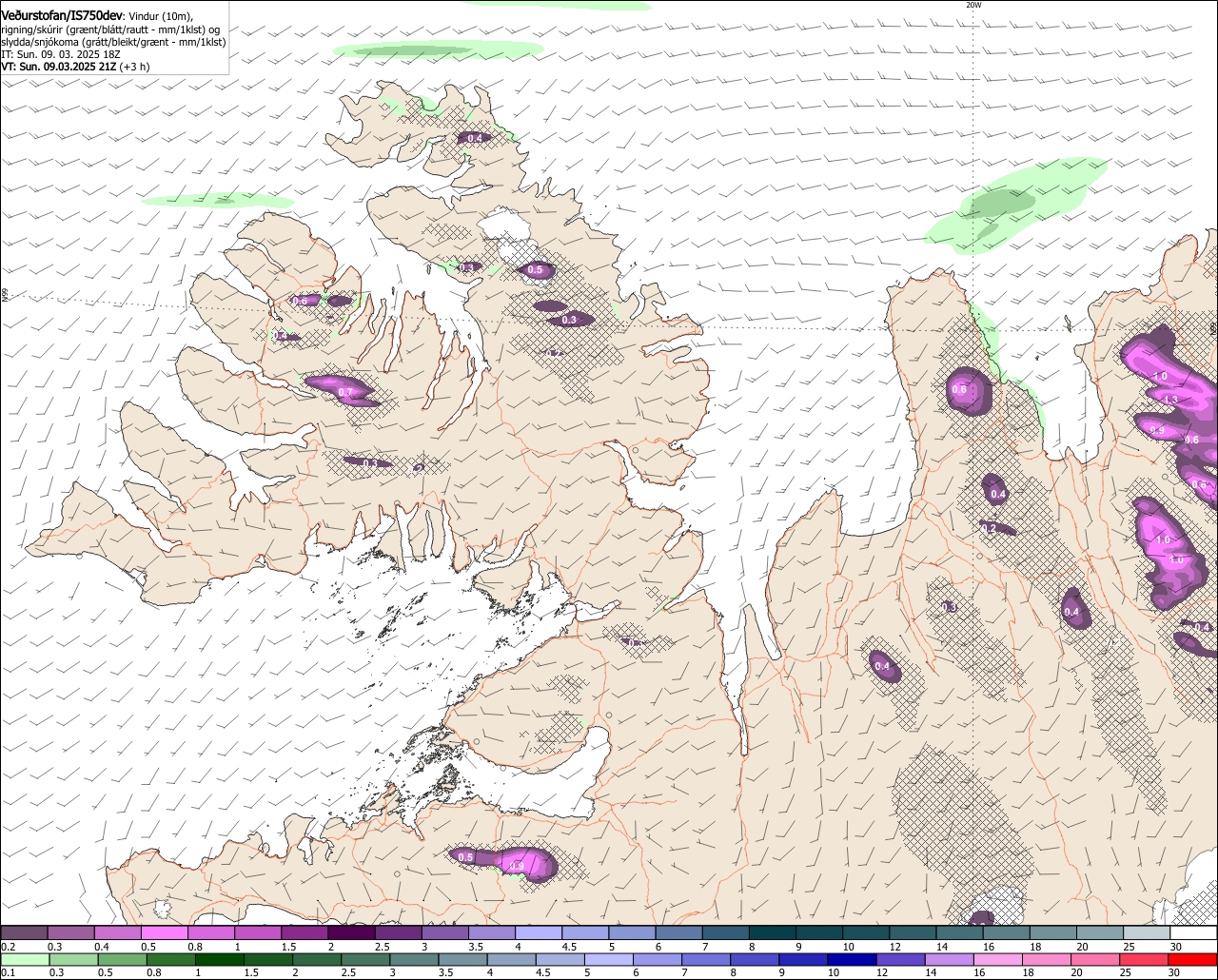The width and height of the screenshot is (1218, 980).
Task: Click the '18' label on the upper legend
Action: [x=1034, y=947]
